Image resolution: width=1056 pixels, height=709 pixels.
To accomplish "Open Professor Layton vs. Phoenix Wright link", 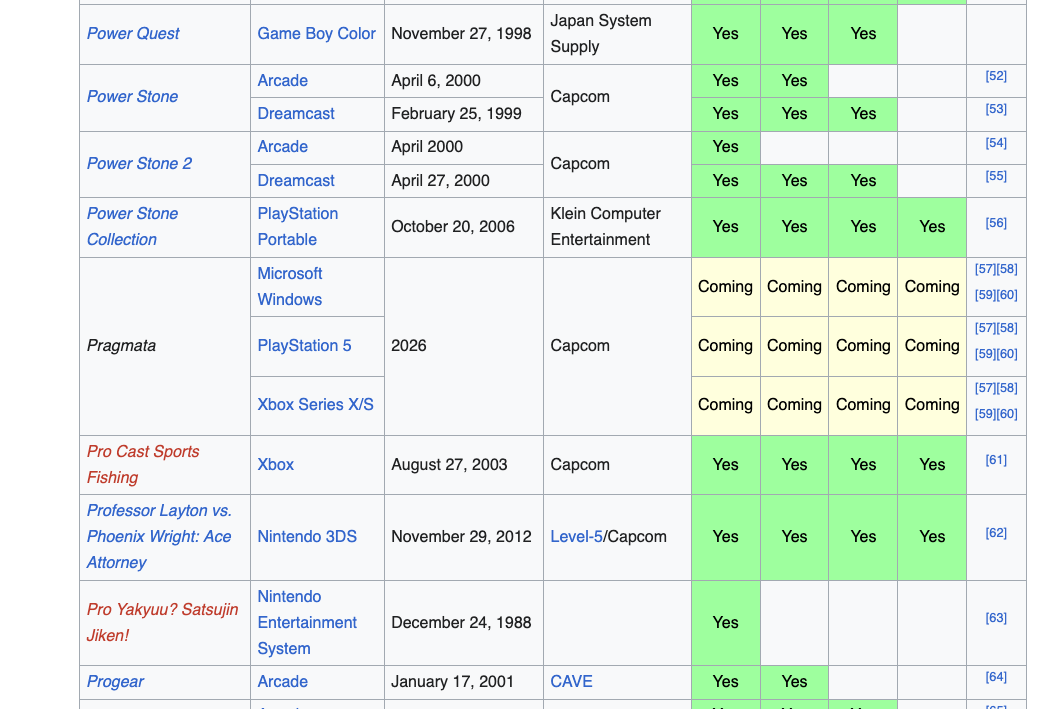I will [159, 537].
